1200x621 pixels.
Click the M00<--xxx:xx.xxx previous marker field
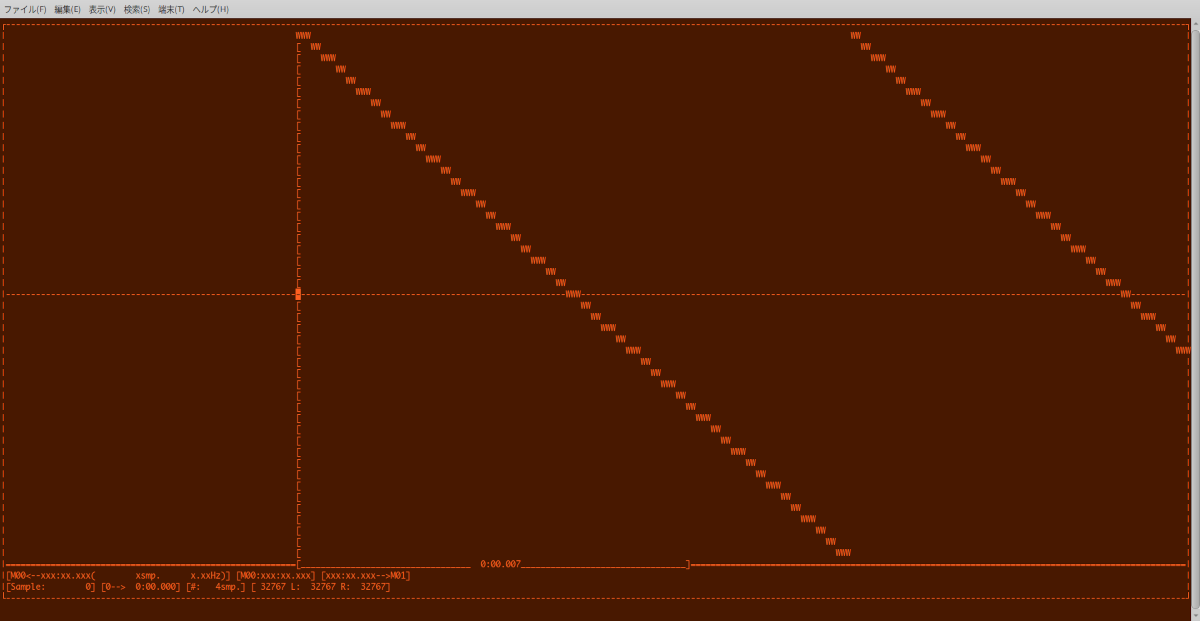tap(50, 576)
